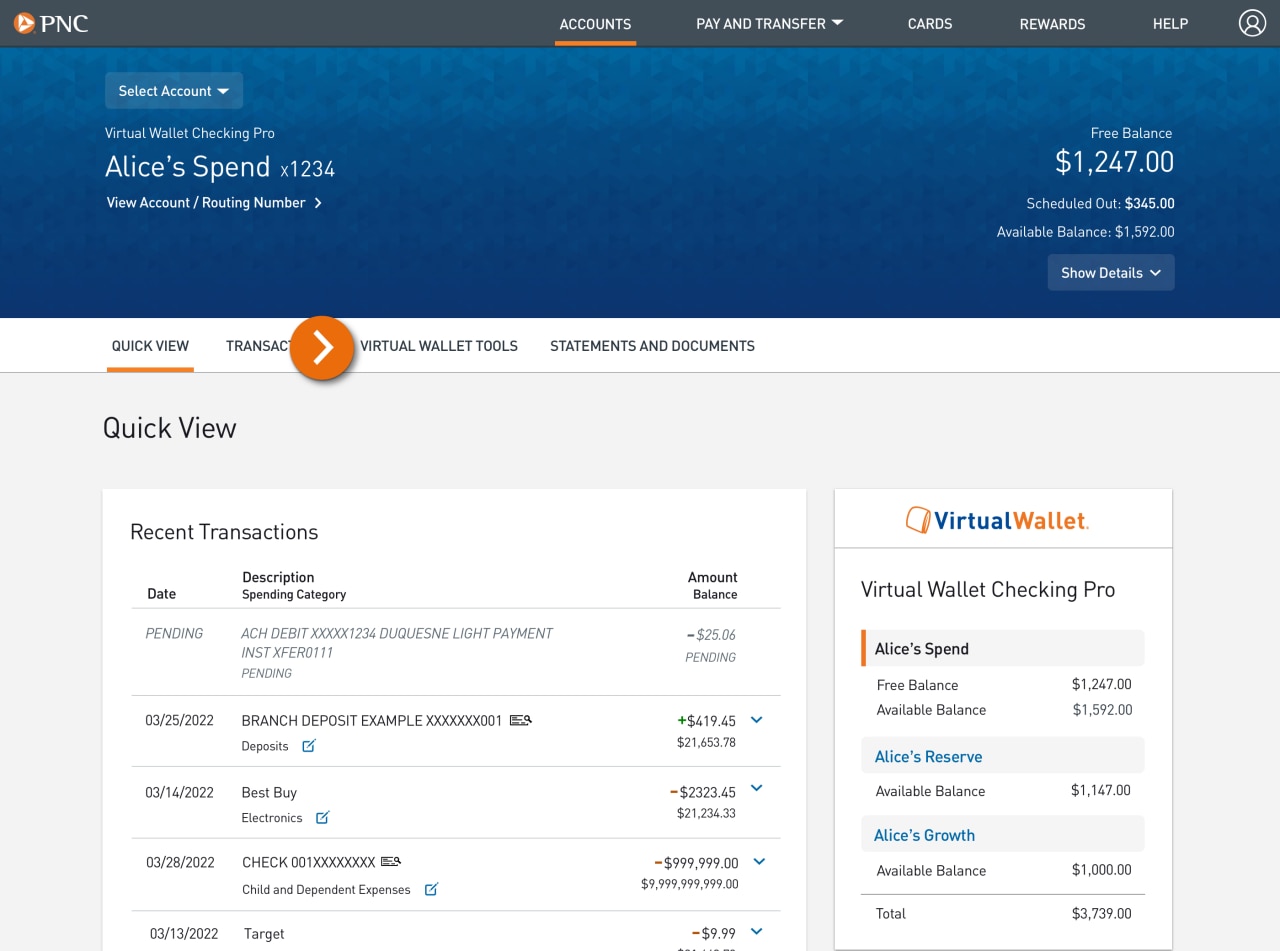Open View Account / Routing Number
Viewport: 1280px width, 951px height.
(214, 202)
